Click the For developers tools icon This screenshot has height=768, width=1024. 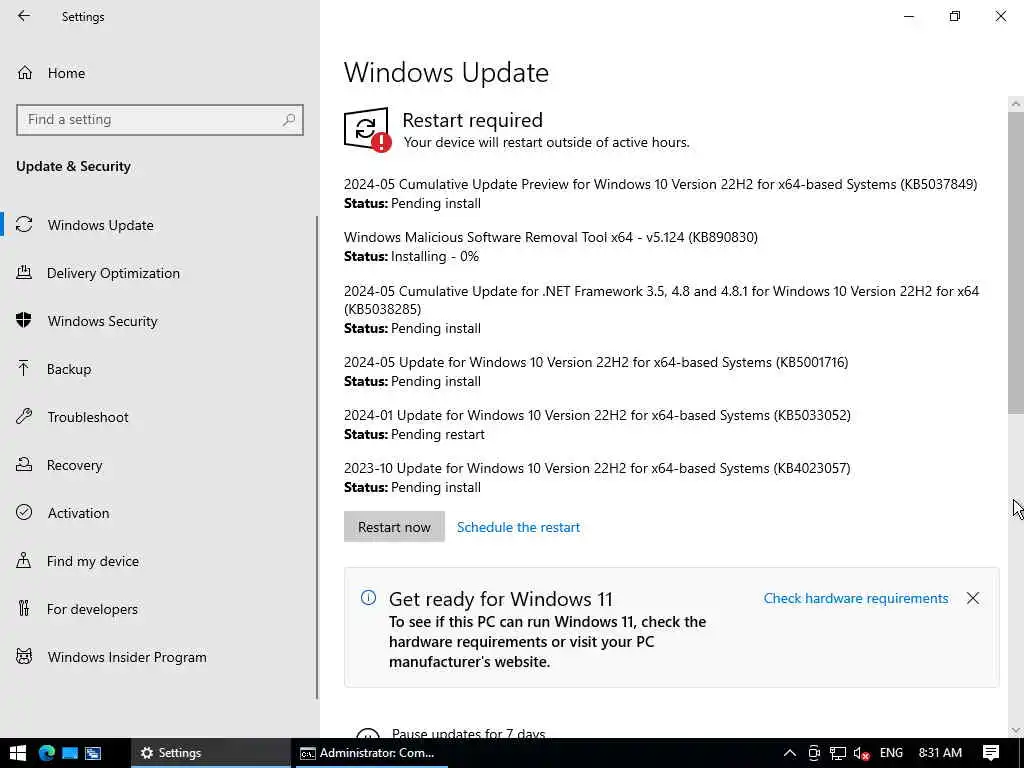[x=24, y=609]
